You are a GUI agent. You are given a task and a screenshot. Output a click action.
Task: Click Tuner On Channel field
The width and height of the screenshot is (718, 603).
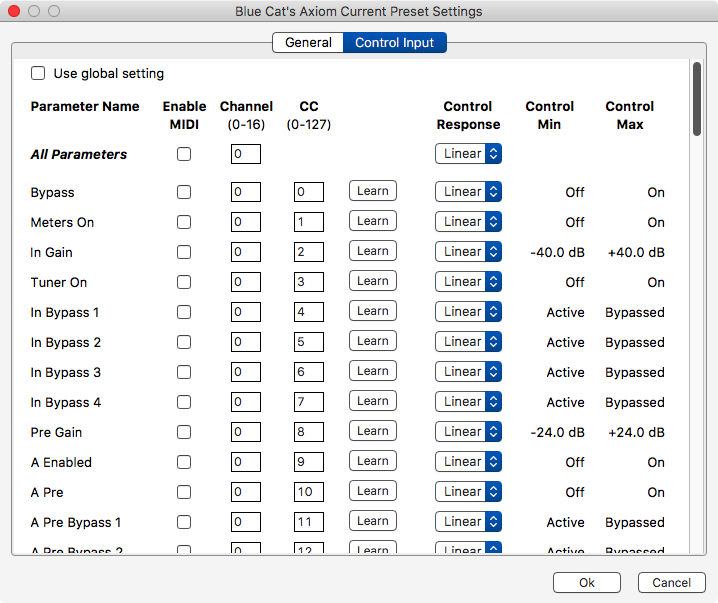pyautogui.click(x=246, y=282)
